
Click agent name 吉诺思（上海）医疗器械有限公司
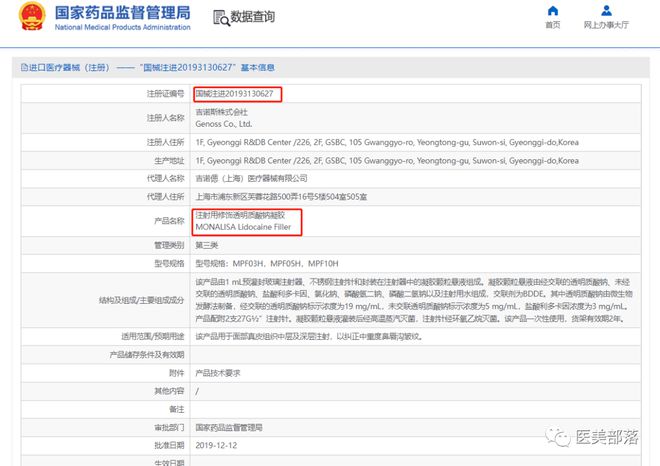click(x=251, y=178)
